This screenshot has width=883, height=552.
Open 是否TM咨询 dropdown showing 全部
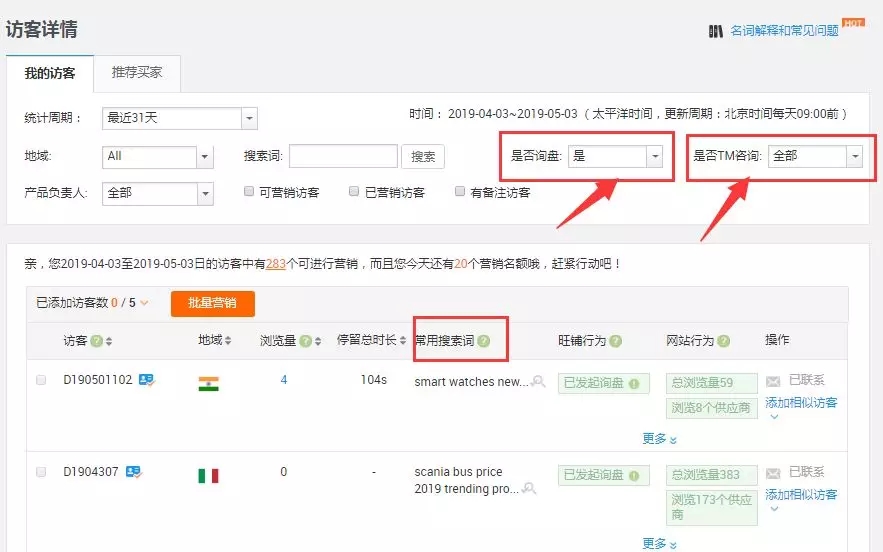[815, 156]
